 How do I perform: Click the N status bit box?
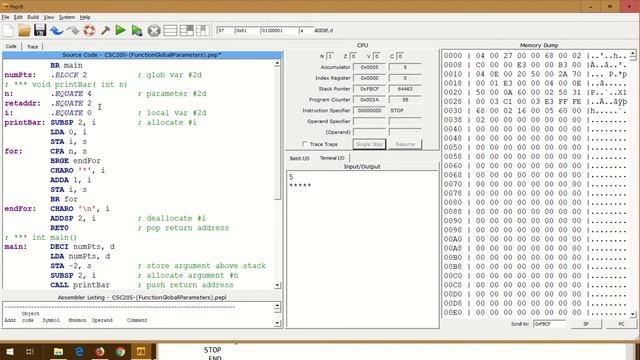[x=330, y=56]
